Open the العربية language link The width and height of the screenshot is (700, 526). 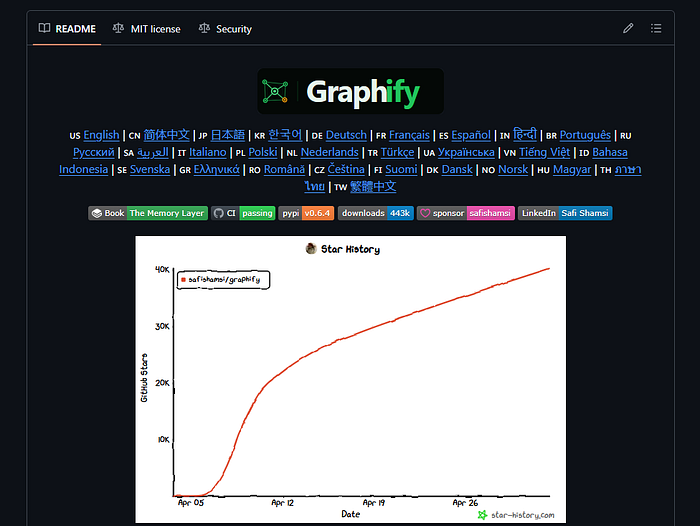click(x=153, y=152)
